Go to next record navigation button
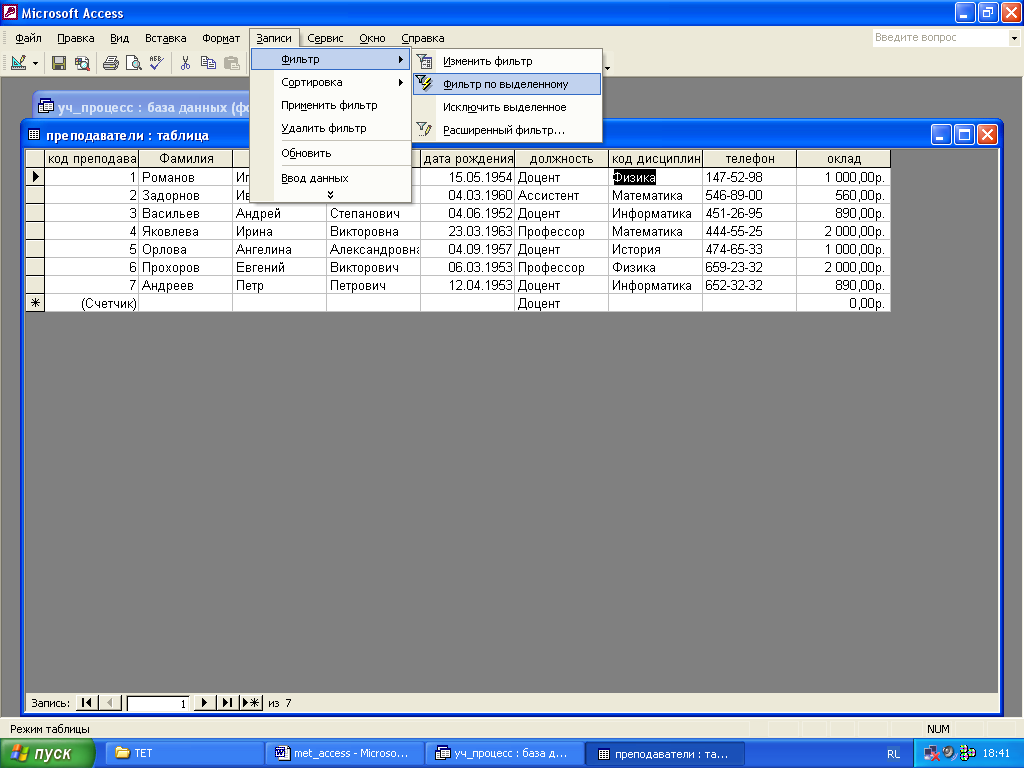 [x=204, y=703]
